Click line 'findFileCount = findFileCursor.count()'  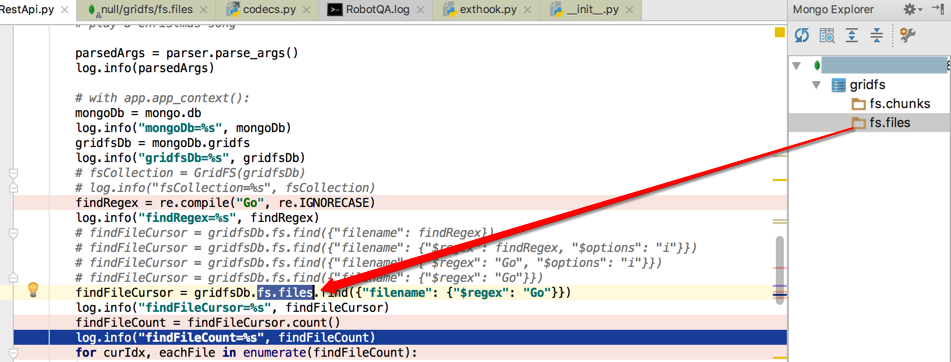[x=208, y=323]
